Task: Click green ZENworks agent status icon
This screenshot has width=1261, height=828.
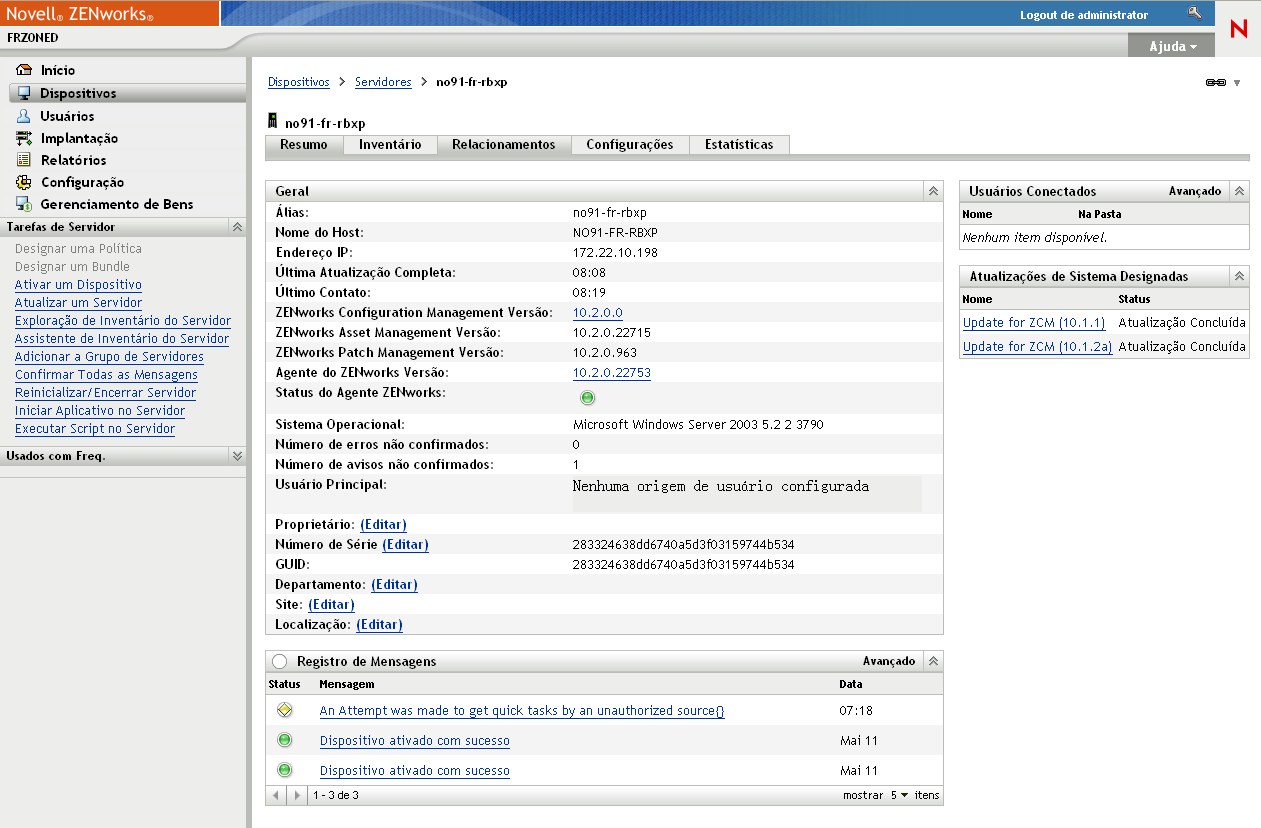Action: pyautogui.click(x=587, y=398)
